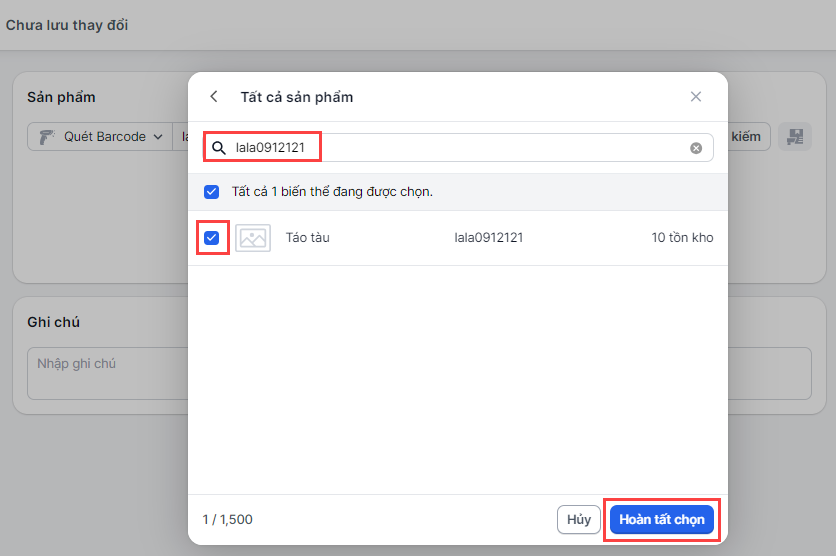This screenshot has width=836, height=556.
Task: Click the SKU lala0912121 in product row
Action: click(488, 238)
